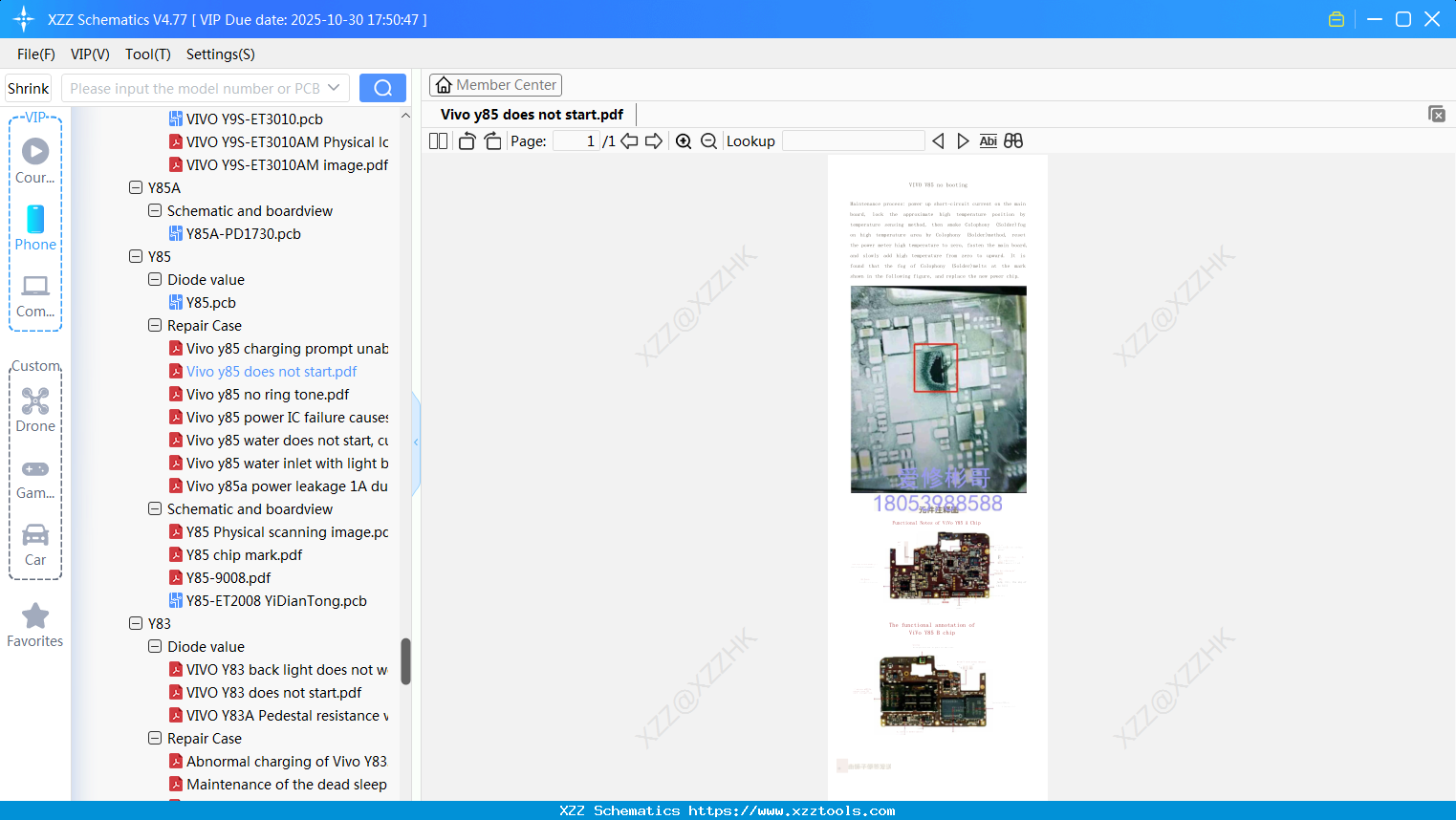Rotate the page counterclockwise
1456x820 pixels.
pyautogui.click(x=467, y=141)
